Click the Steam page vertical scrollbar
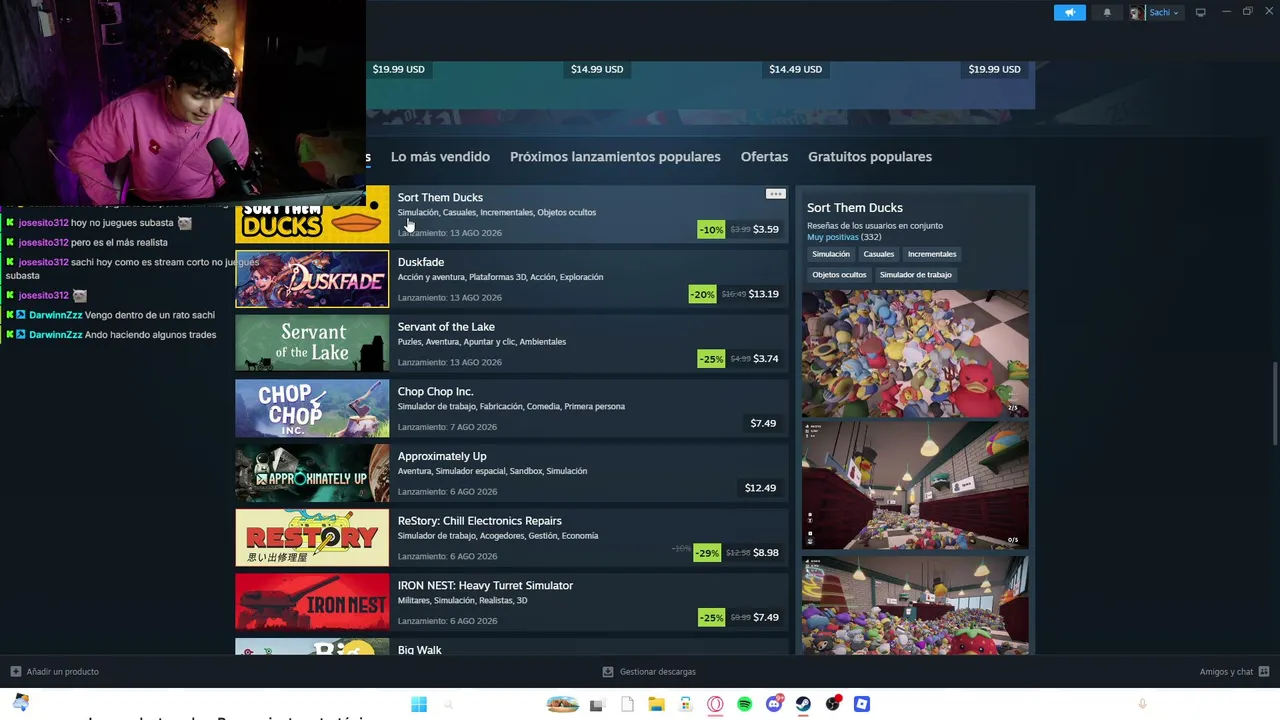This screenshot has width=1280, height=720. (1274, 405)
